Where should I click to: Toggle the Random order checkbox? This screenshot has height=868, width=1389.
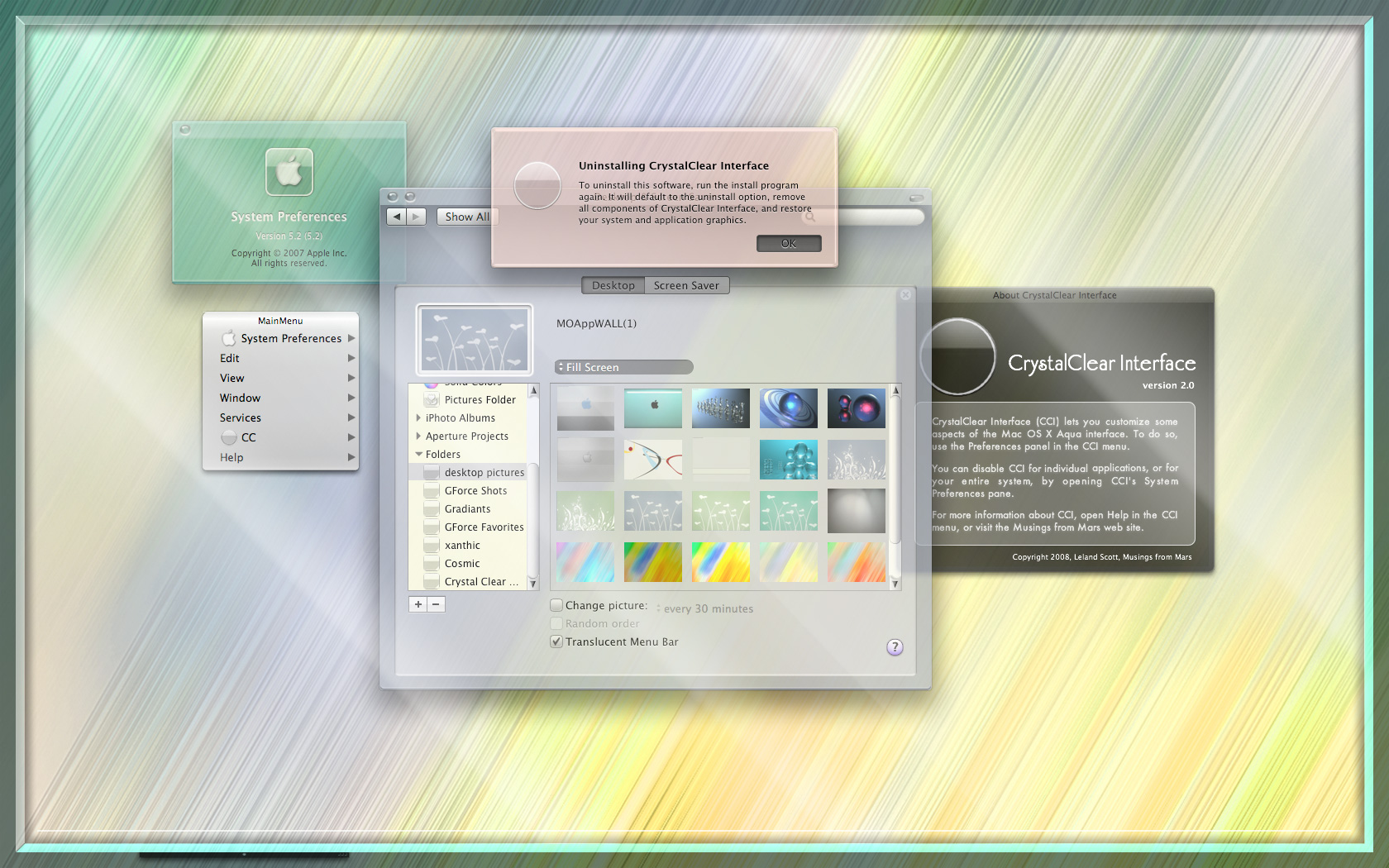[556, 624]
